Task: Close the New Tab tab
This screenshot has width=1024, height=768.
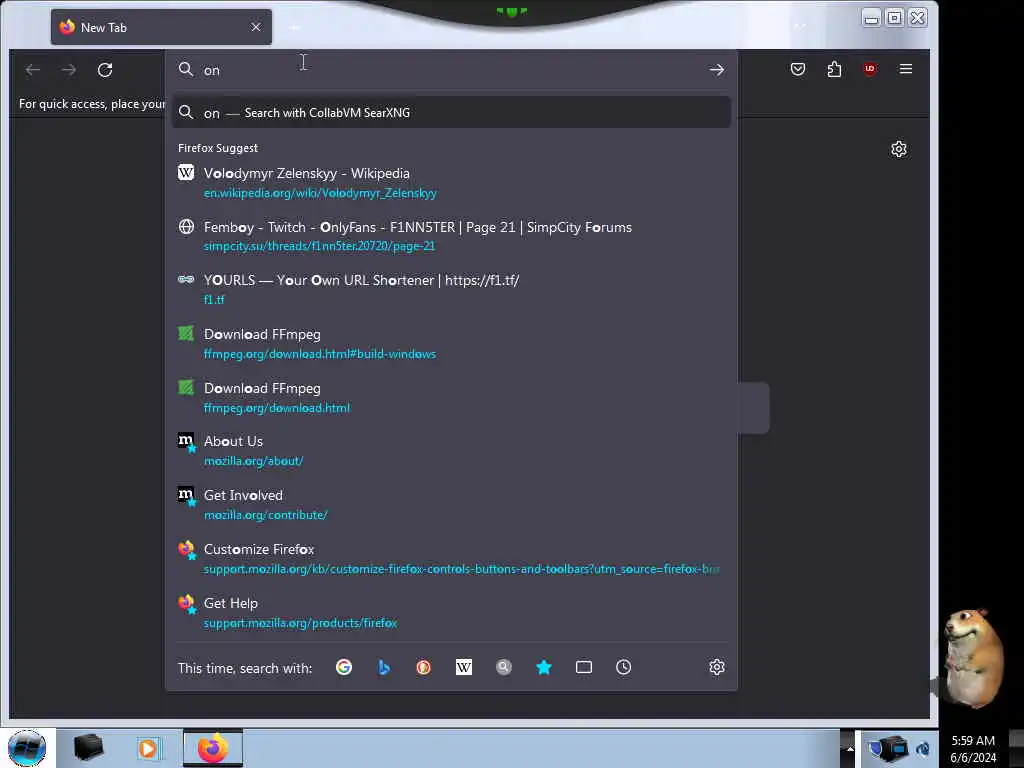Action: [256, 27]
